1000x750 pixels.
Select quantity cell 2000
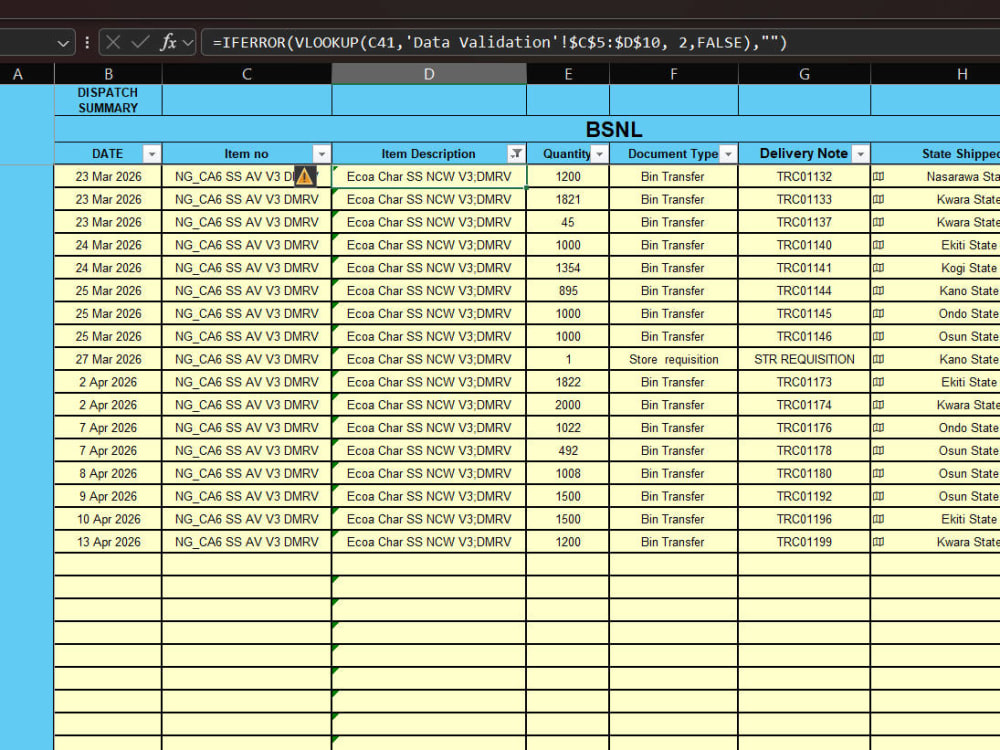tap(568, 405)
